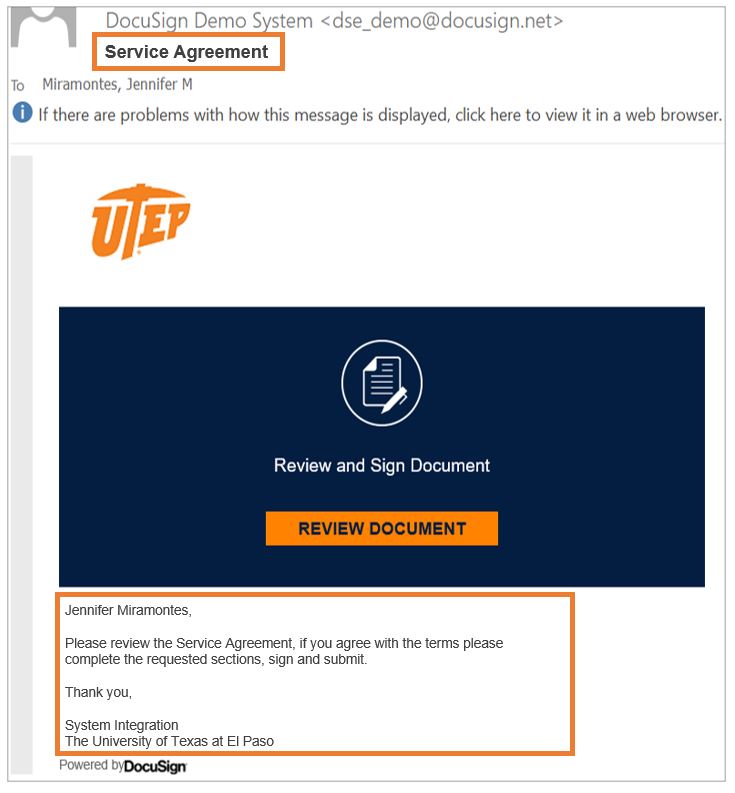This screenshot has width=735, height=793.
Task: Click the To field label
Action: point(18,85)
